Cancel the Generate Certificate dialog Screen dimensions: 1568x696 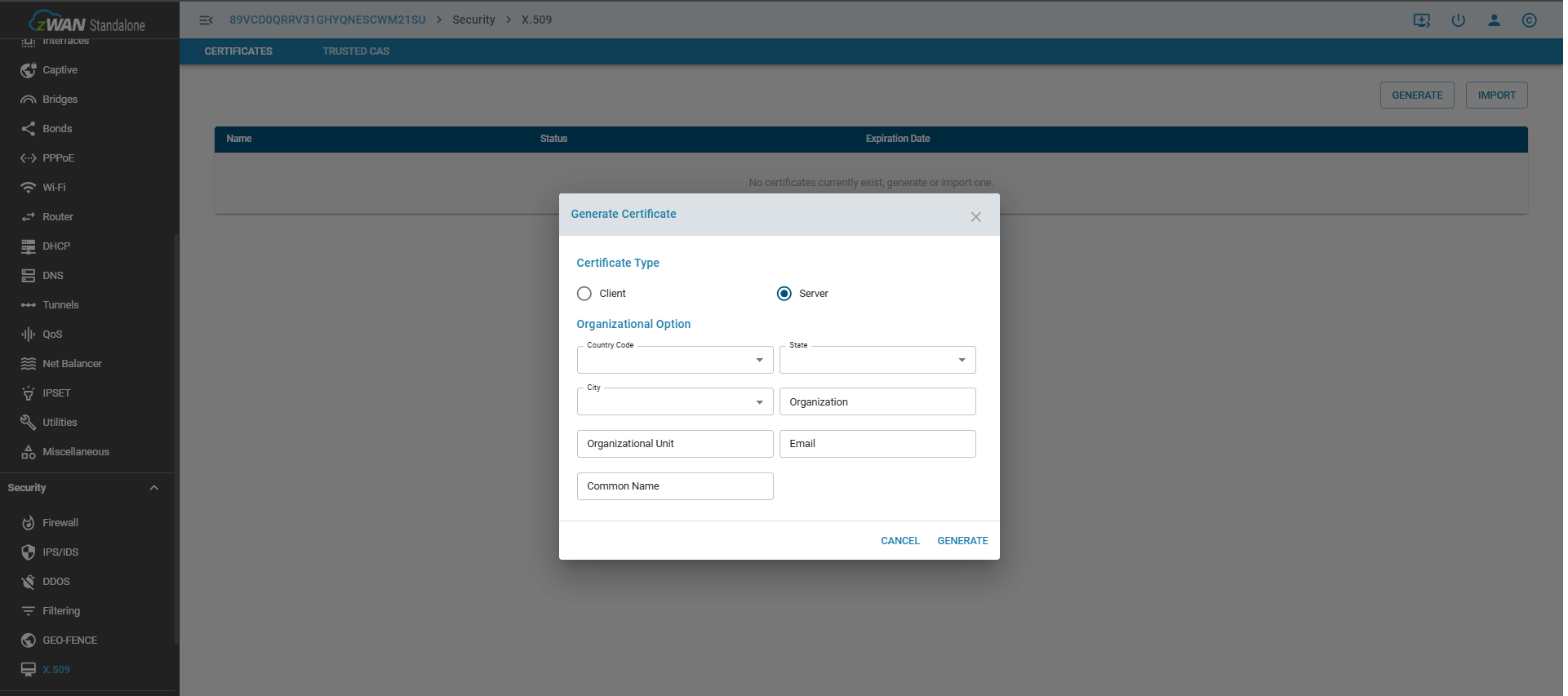(x=899, y=541)
